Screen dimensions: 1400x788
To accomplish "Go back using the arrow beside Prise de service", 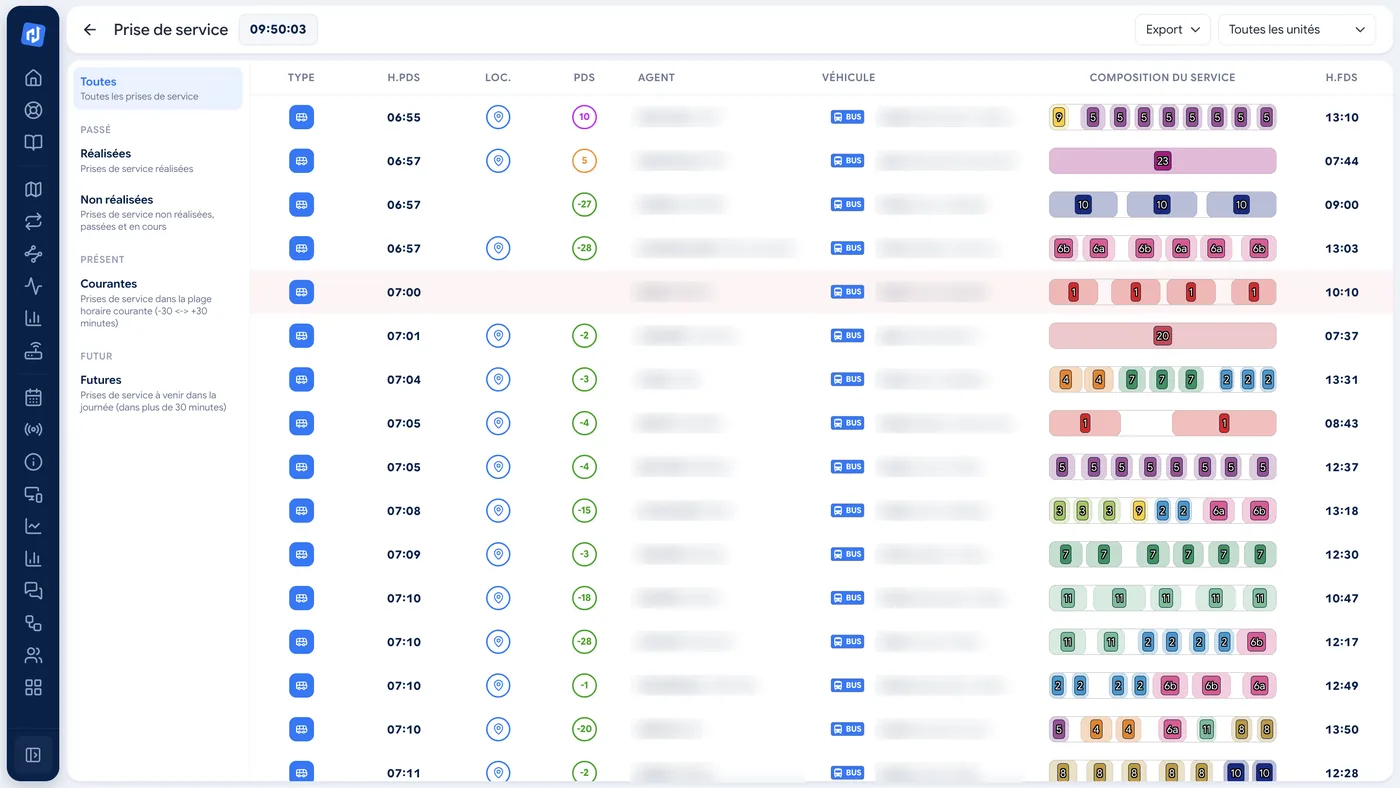I will tap(90, 30).
